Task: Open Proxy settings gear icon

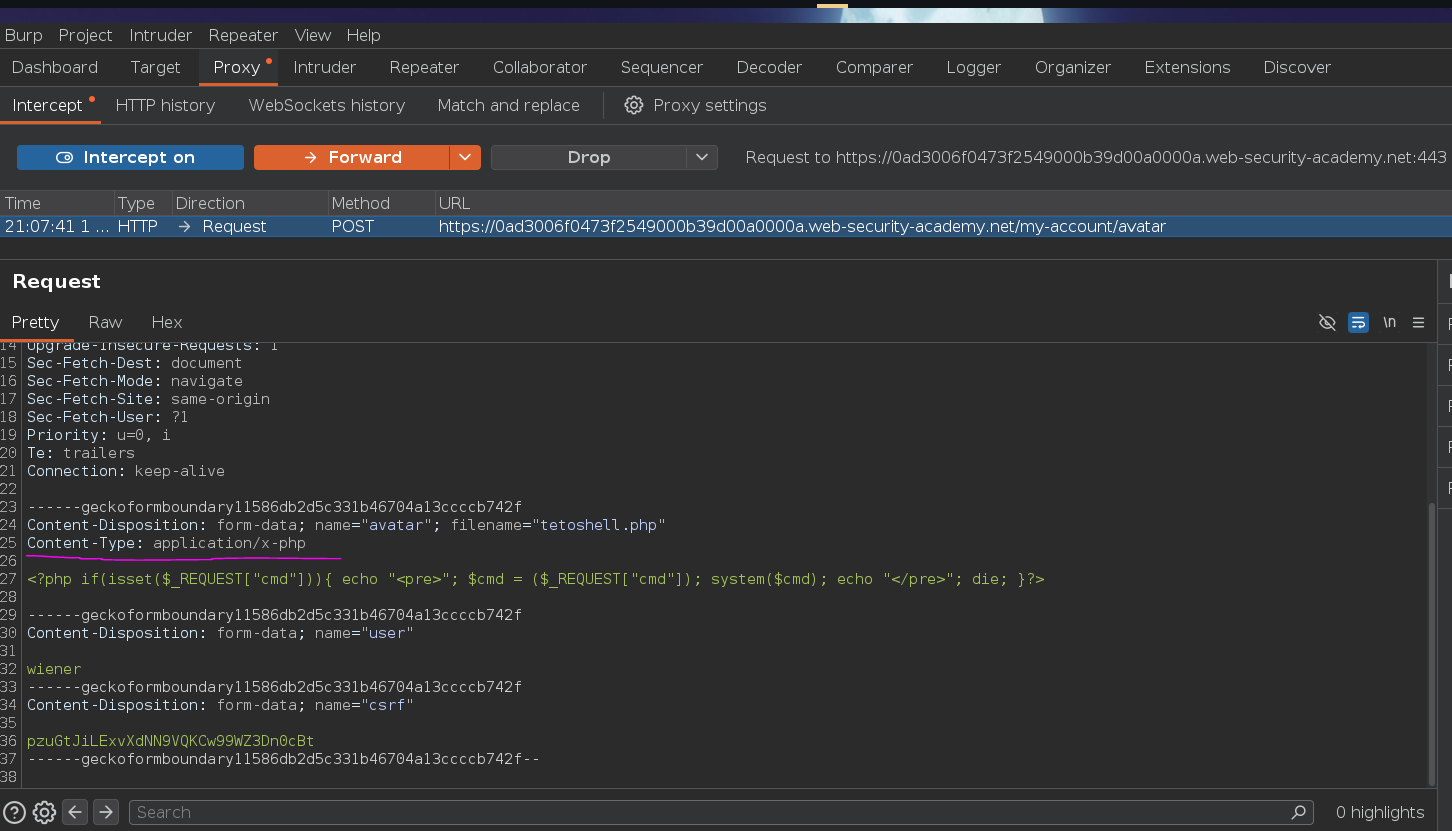Action: point(634,105)
